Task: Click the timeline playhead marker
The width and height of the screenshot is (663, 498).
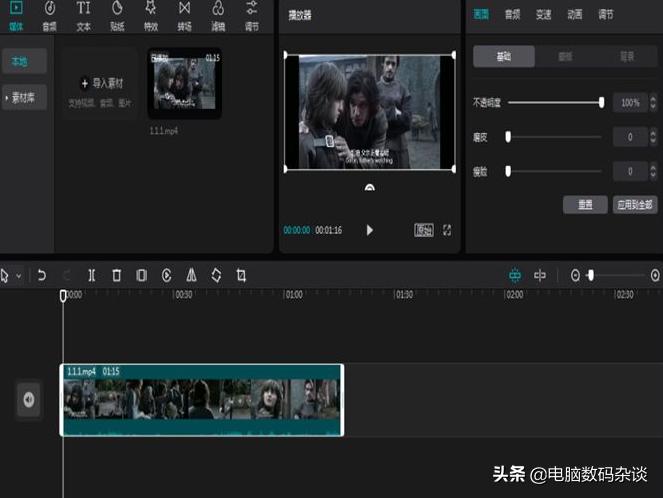Action: [x=63, y=296]
